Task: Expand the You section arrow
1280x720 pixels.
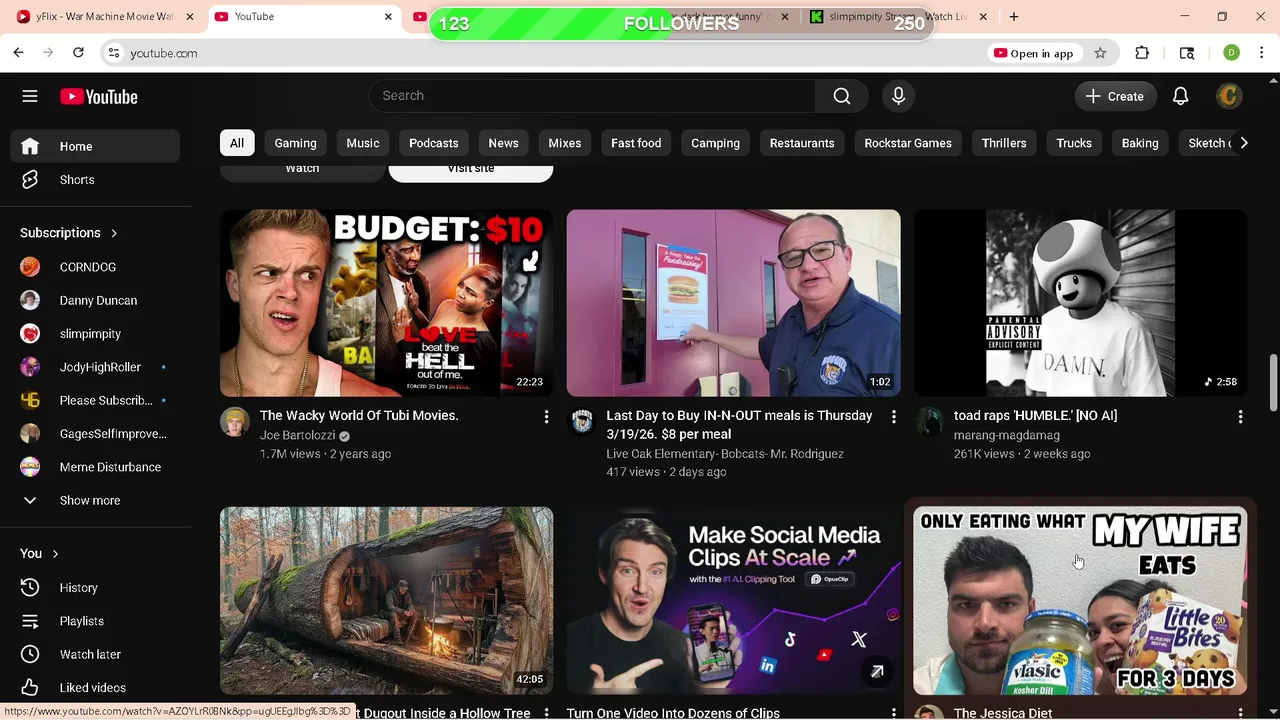Action: (55, 554)
